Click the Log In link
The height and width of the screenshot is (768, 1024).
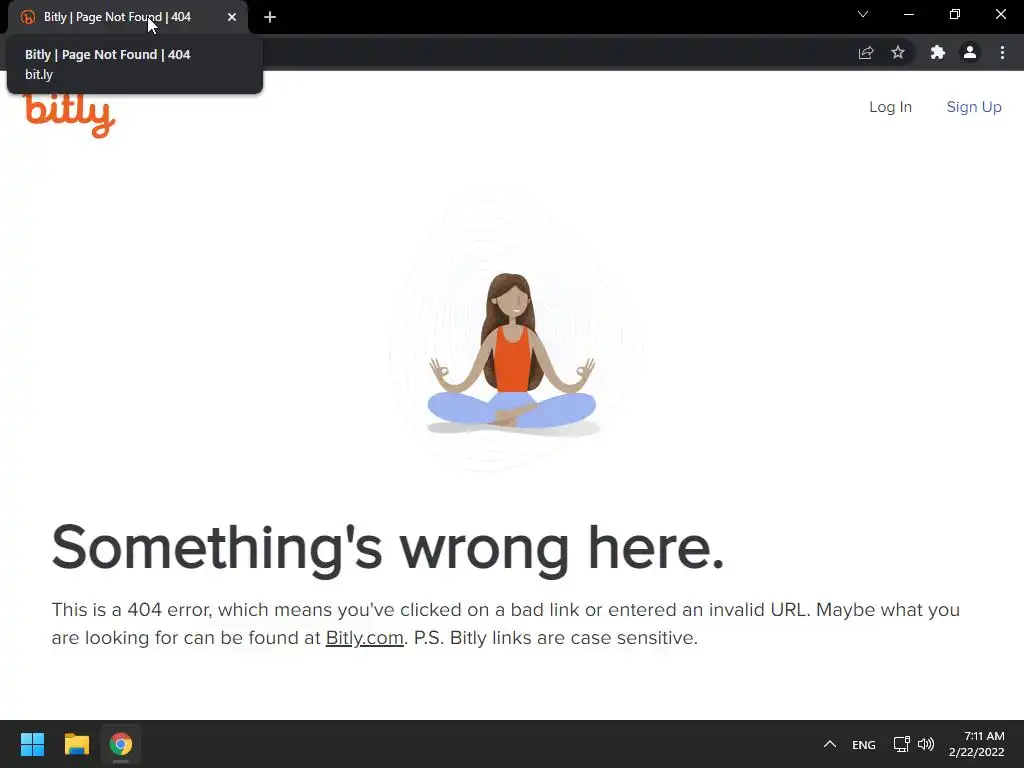(x=890, y=107)
